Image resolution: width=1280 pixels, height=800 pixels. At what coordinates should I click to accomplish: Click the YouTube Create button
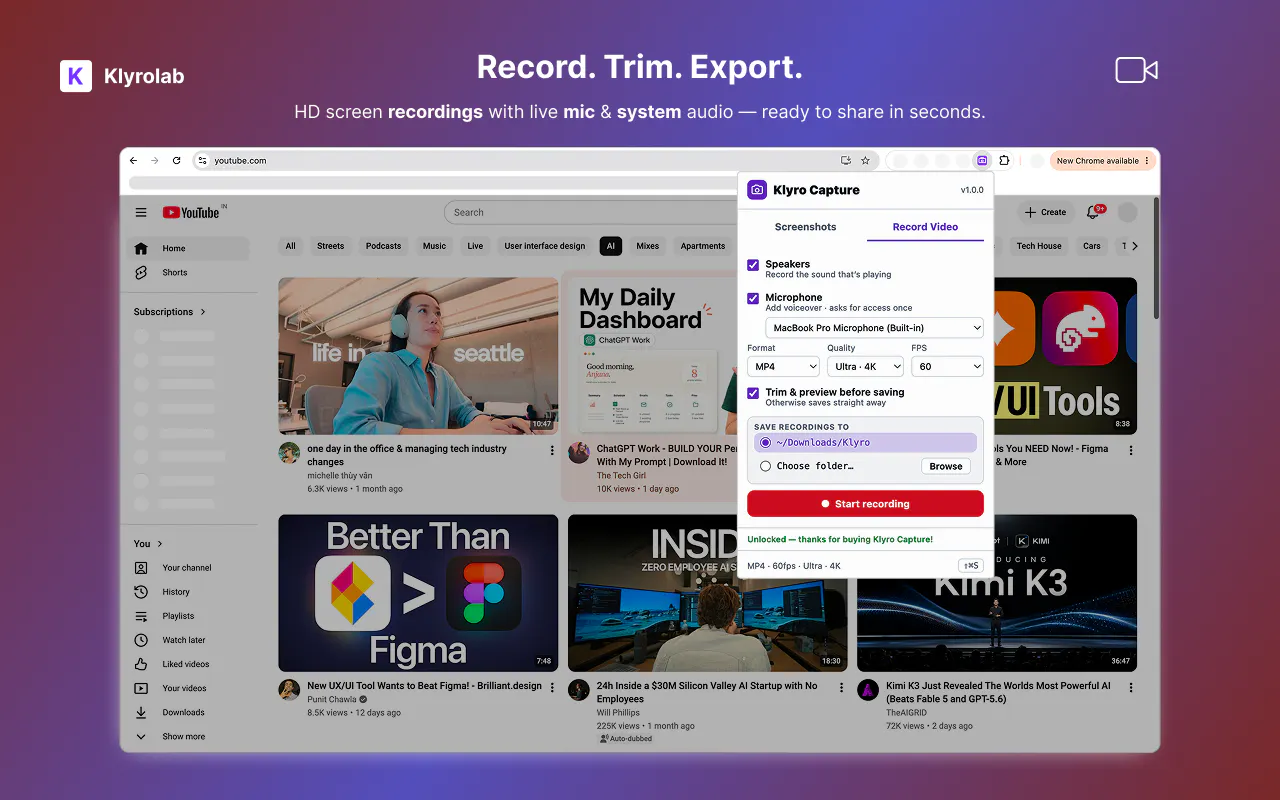[x=1045, y=212]
